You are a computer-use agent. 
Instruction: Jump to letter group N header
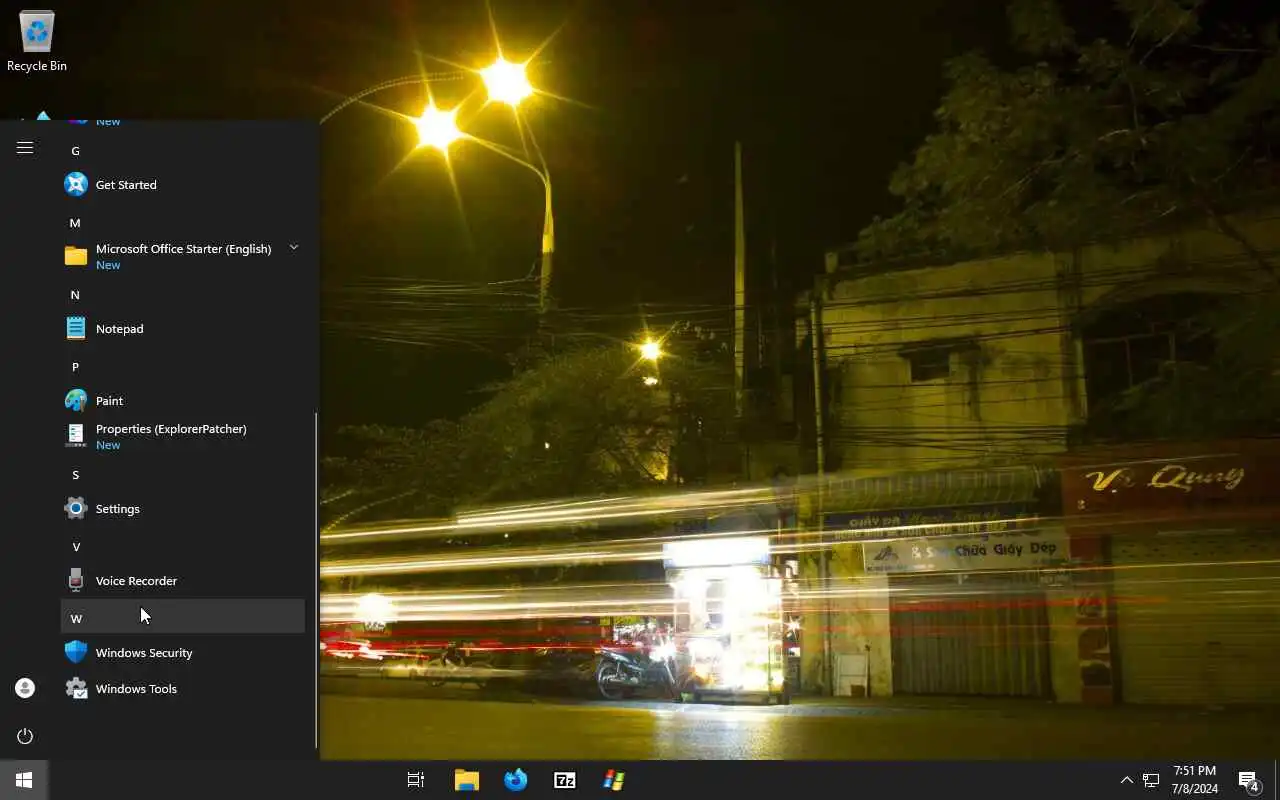tap(75, 295)
